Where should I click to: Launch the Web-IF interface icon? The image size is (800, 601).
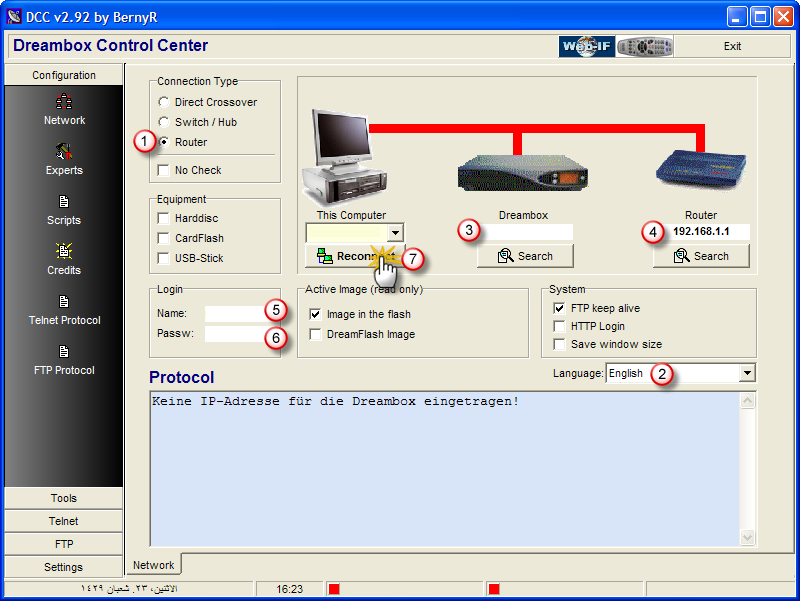tap(587, 46)
